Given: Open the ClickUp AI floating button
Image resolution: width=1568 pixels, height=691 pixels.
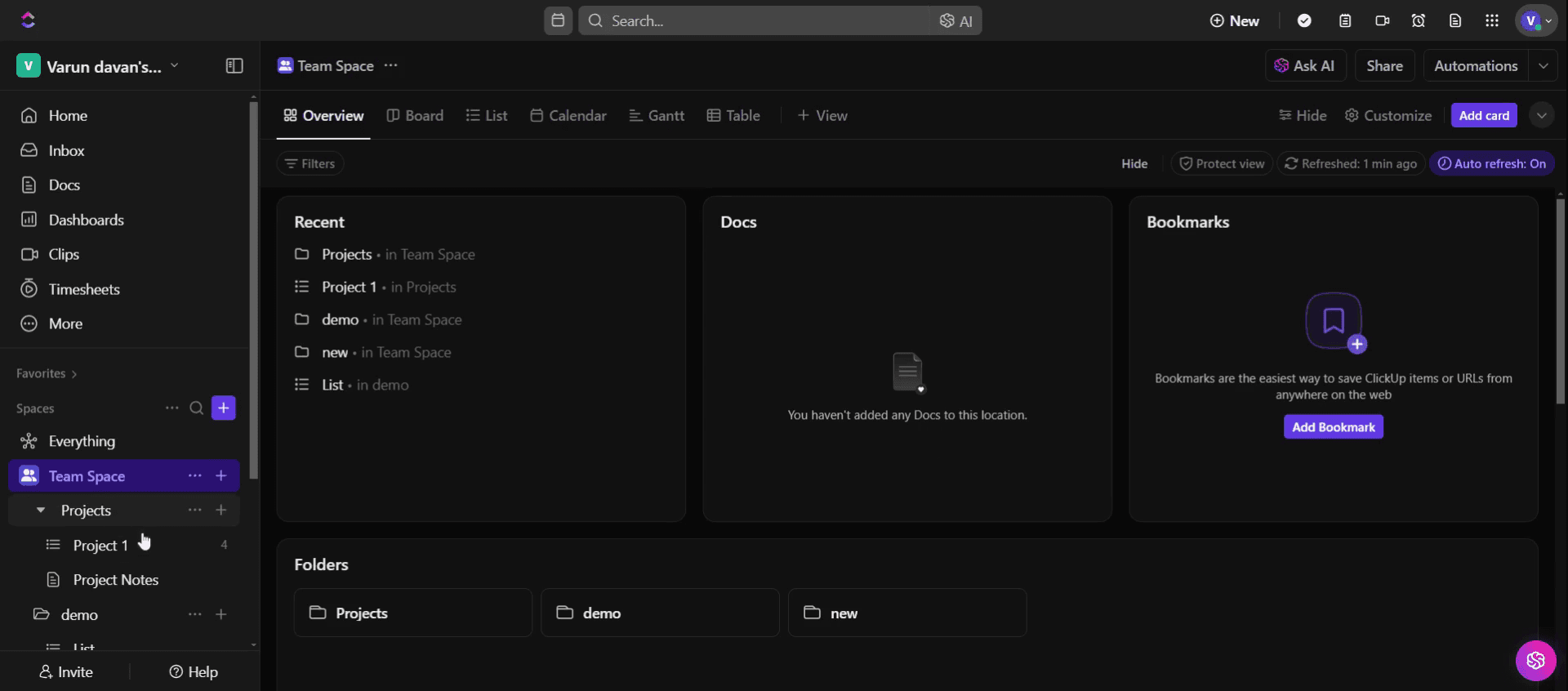Looking at the screenshot, I should tap(1536, 660).
